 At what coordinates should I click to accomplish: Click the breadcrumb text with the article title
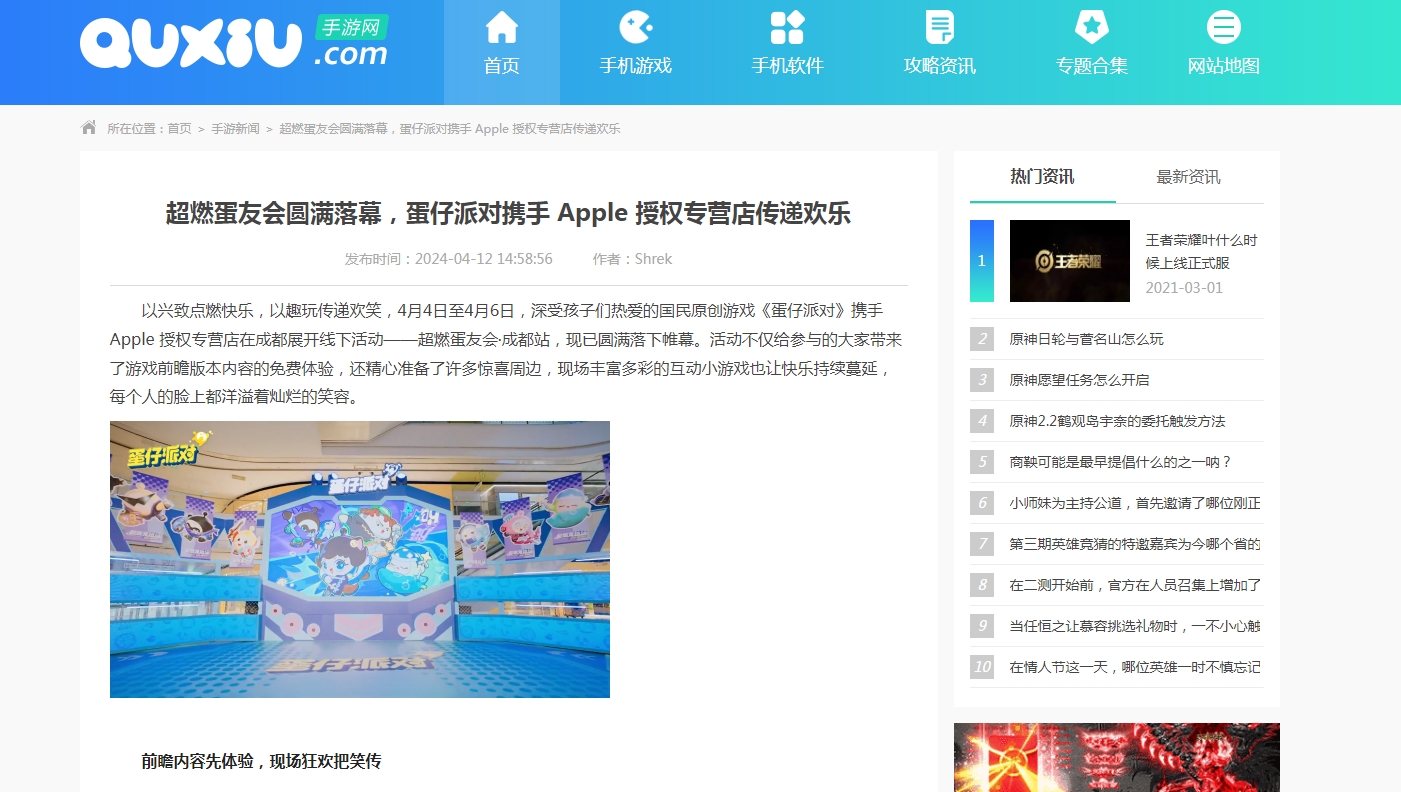coord(450,129)
